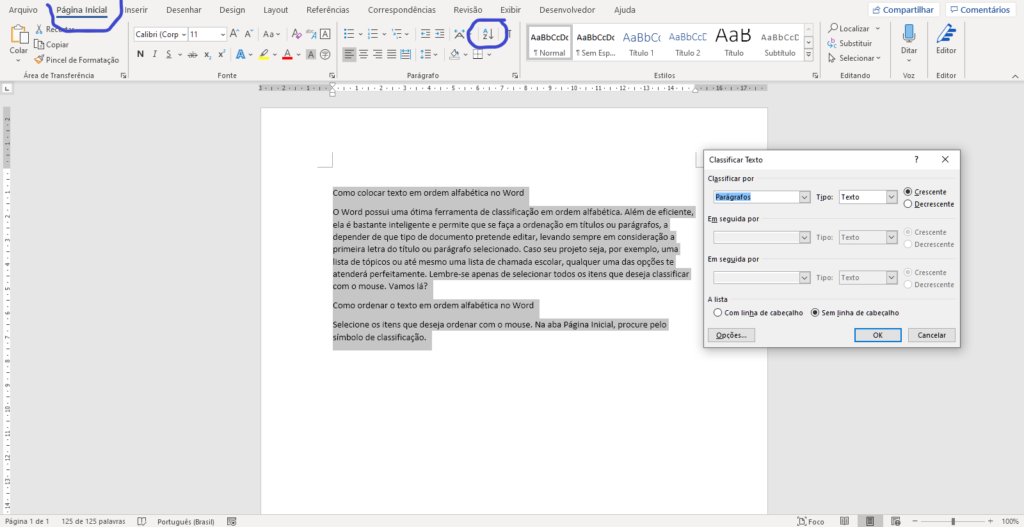Click the Copiar command
The height and width of the screenshot is (527, 1024).
point(52,44)
